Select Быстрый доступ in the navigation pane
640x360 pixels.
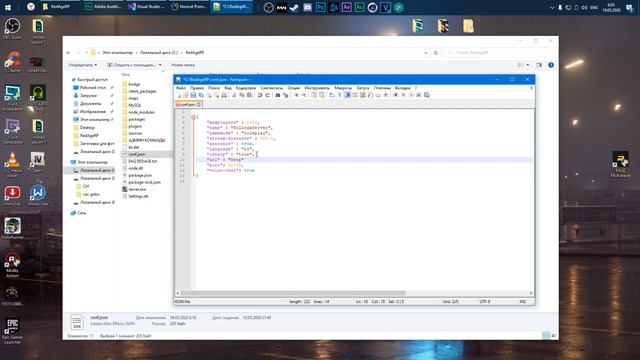(93, 80)
